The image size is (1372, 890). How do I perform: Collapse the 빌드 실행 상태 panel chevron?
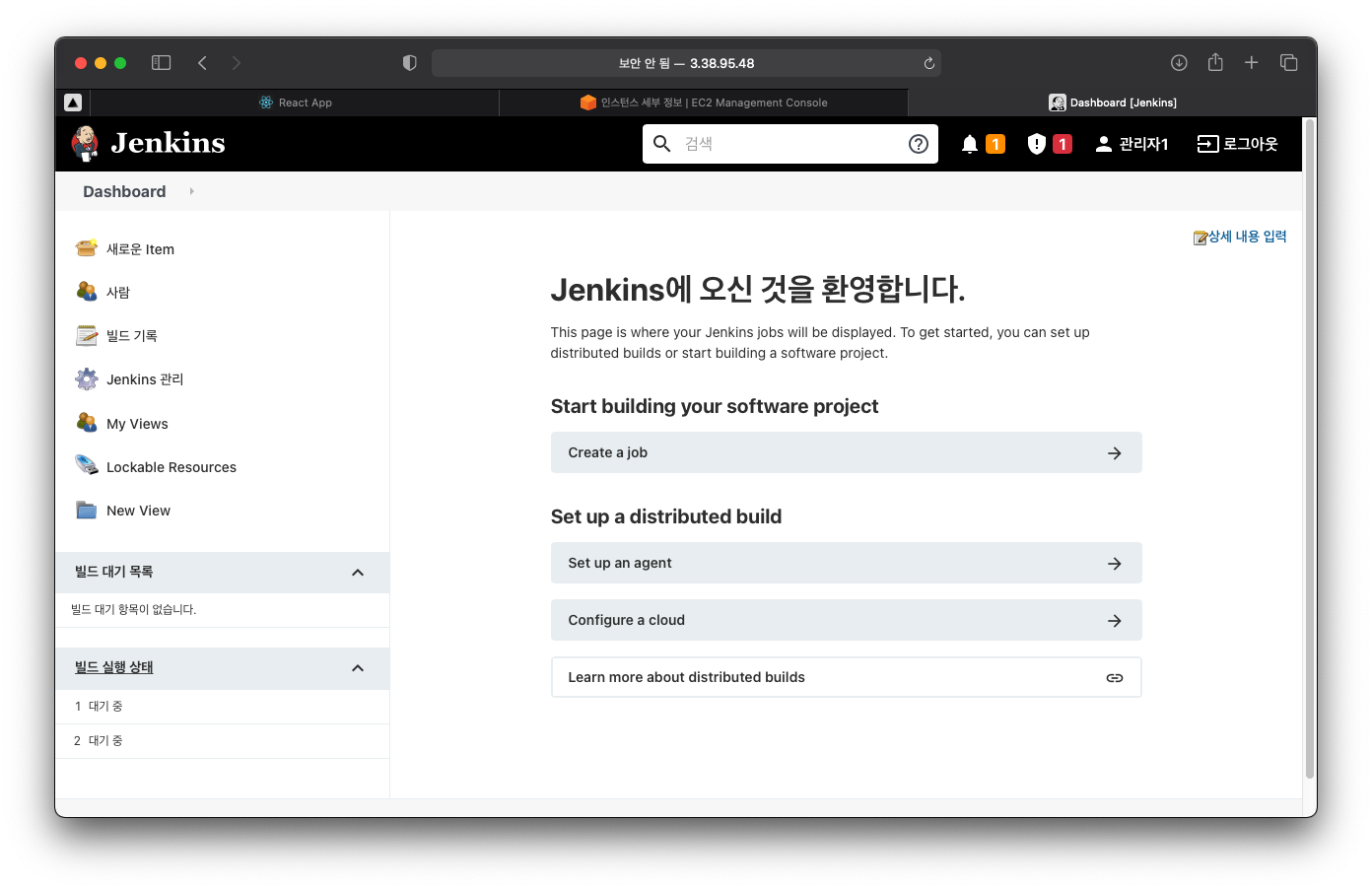358,668
